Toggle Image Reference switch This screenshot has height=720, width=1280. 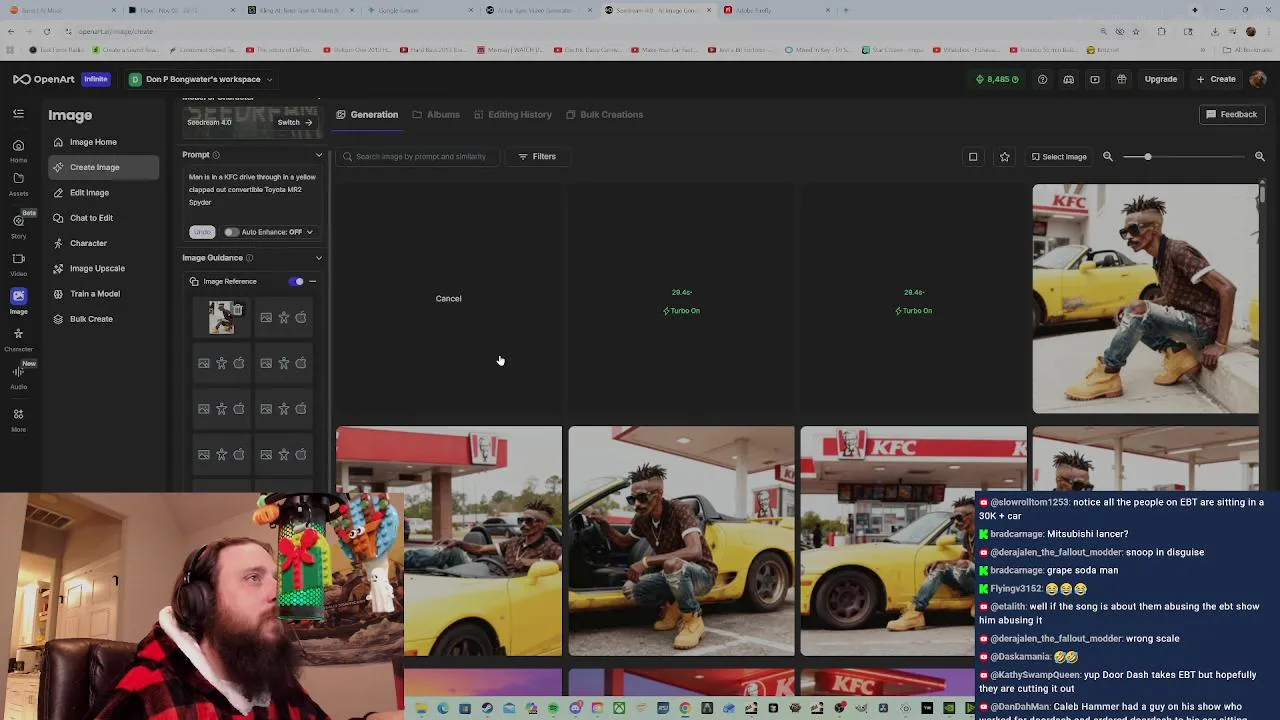297,281
